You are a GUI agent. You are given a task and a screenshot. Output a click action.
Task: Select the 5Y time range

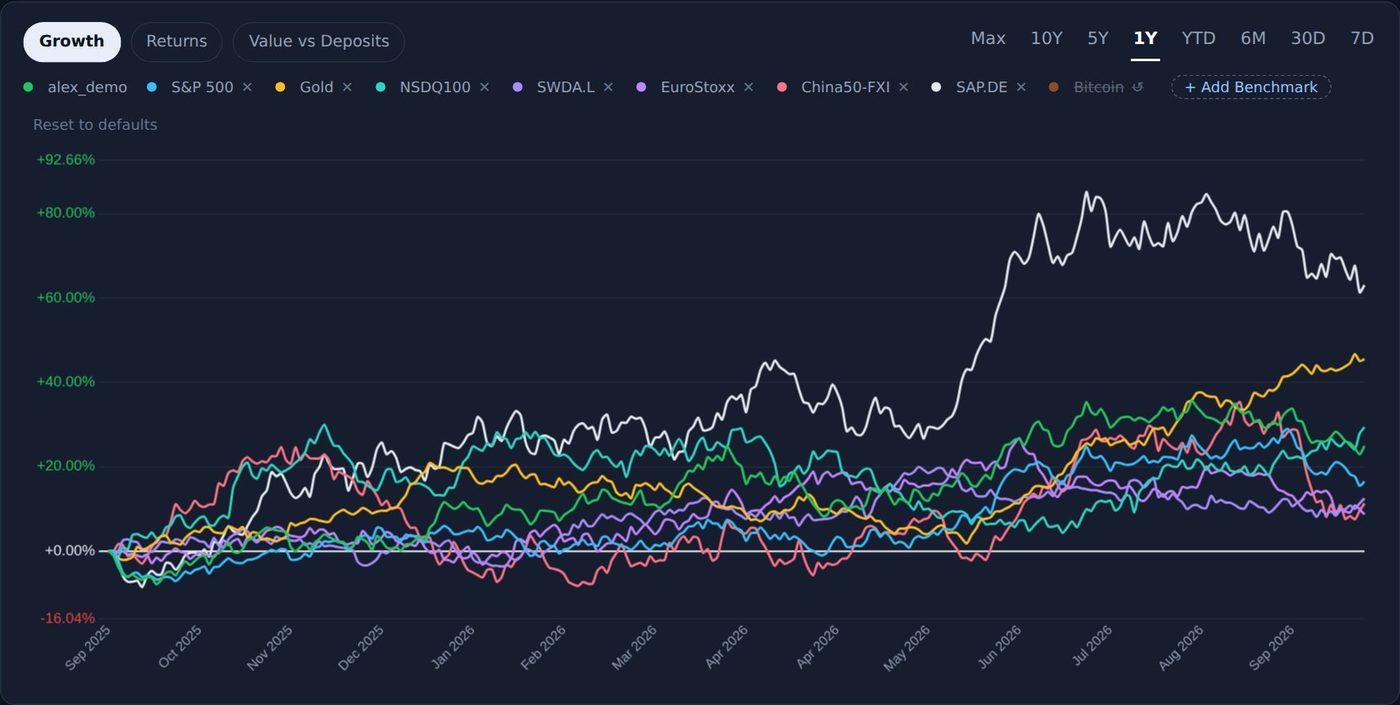click(1098, 38)
